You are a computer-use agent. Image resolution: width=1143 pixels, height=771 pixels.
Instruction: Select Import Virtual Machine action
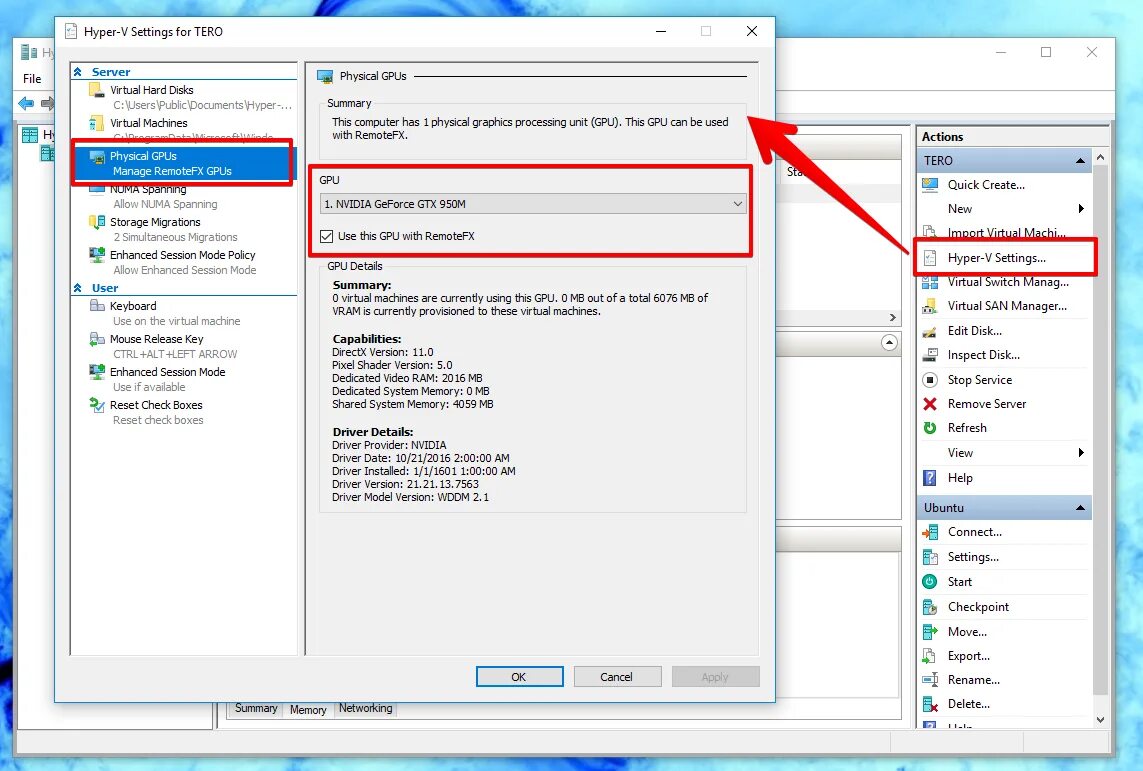click(1006, 233)
